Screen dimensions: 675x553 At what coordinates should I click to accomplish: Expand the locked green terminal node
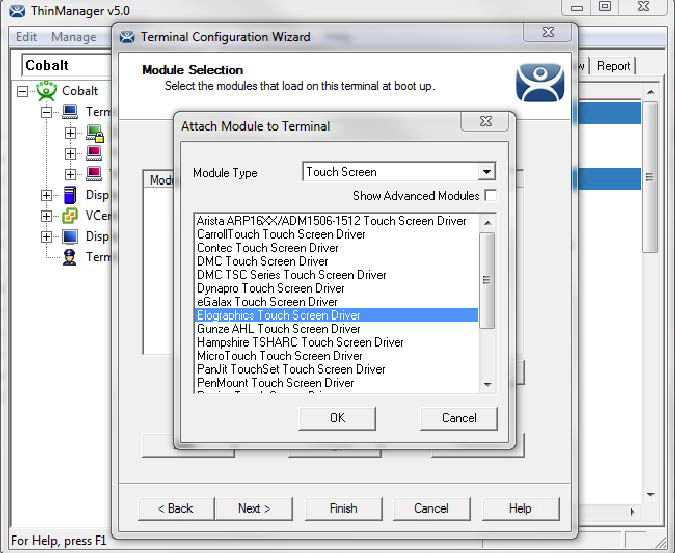point(71,133)
